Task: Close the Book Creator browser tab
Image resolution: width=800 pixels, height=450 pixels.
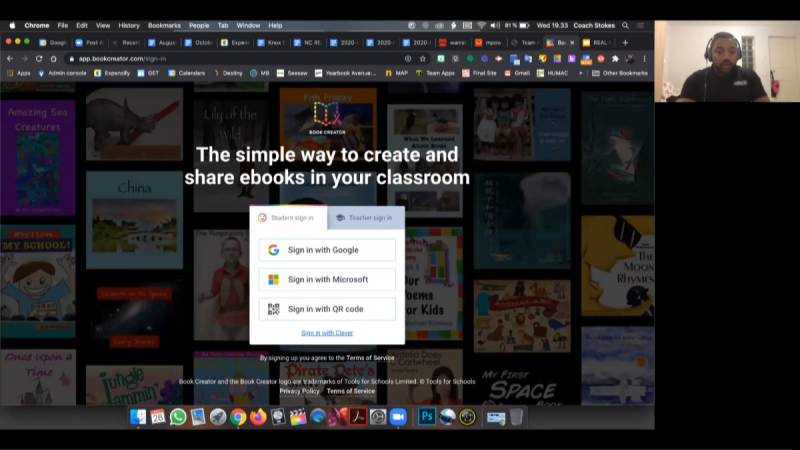Action: (572, 43)
